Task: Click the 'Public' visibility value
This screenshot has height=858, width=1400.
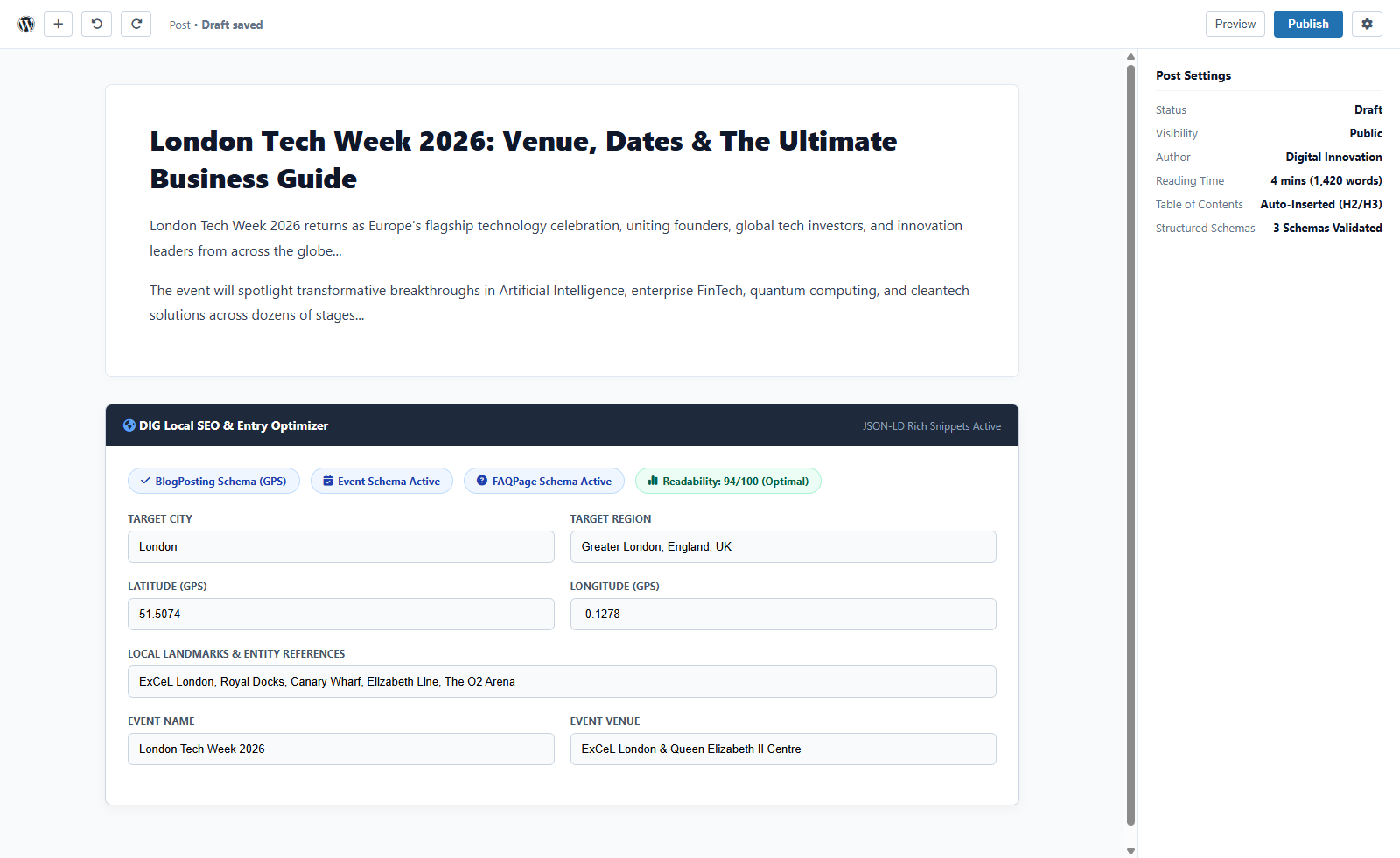Action: tap(1366, 133)
